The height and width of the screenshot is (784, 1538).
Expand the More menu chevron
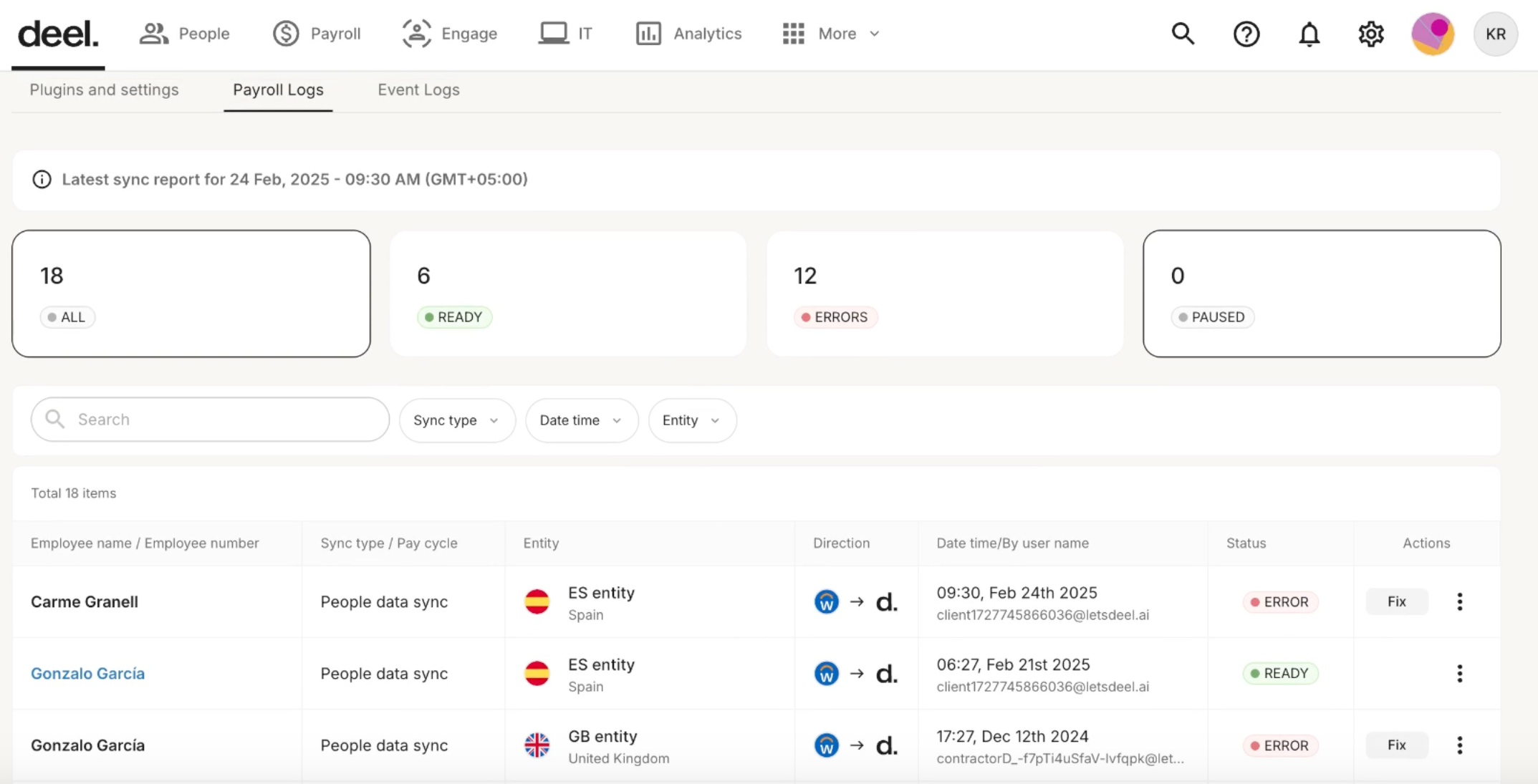(874, 34)
